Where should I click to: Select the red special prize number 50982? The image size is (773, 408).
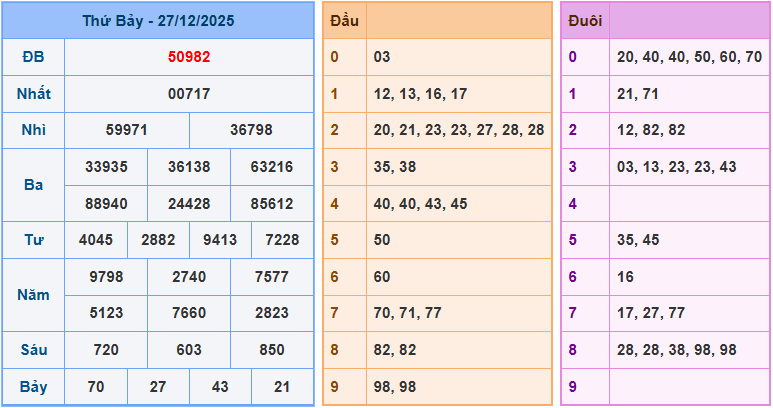pyautogui.click(x=189, y=57)
